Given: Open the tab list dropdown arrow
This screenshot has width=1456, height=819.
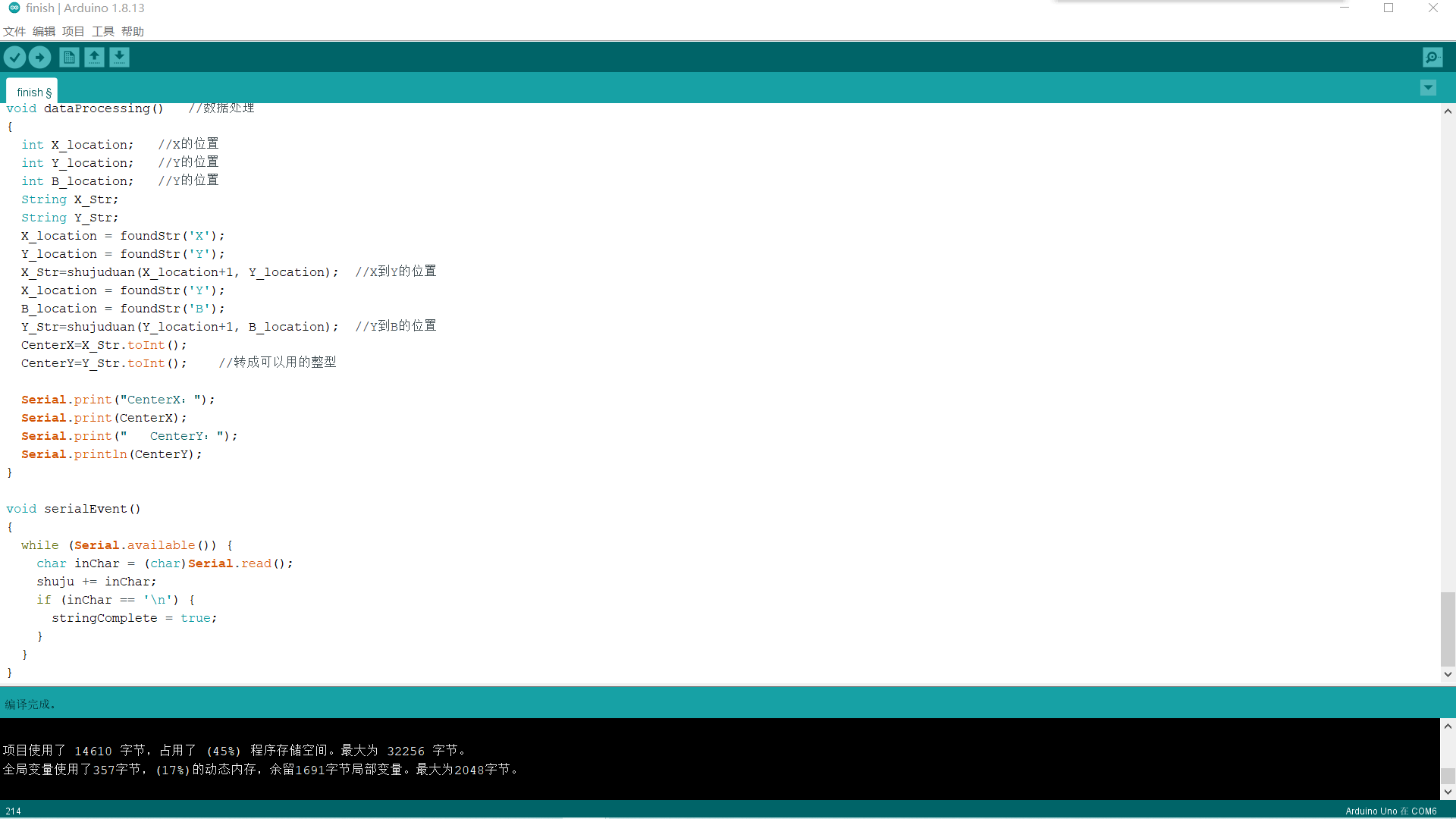Looking at the screenshot, I should 1429,87.
